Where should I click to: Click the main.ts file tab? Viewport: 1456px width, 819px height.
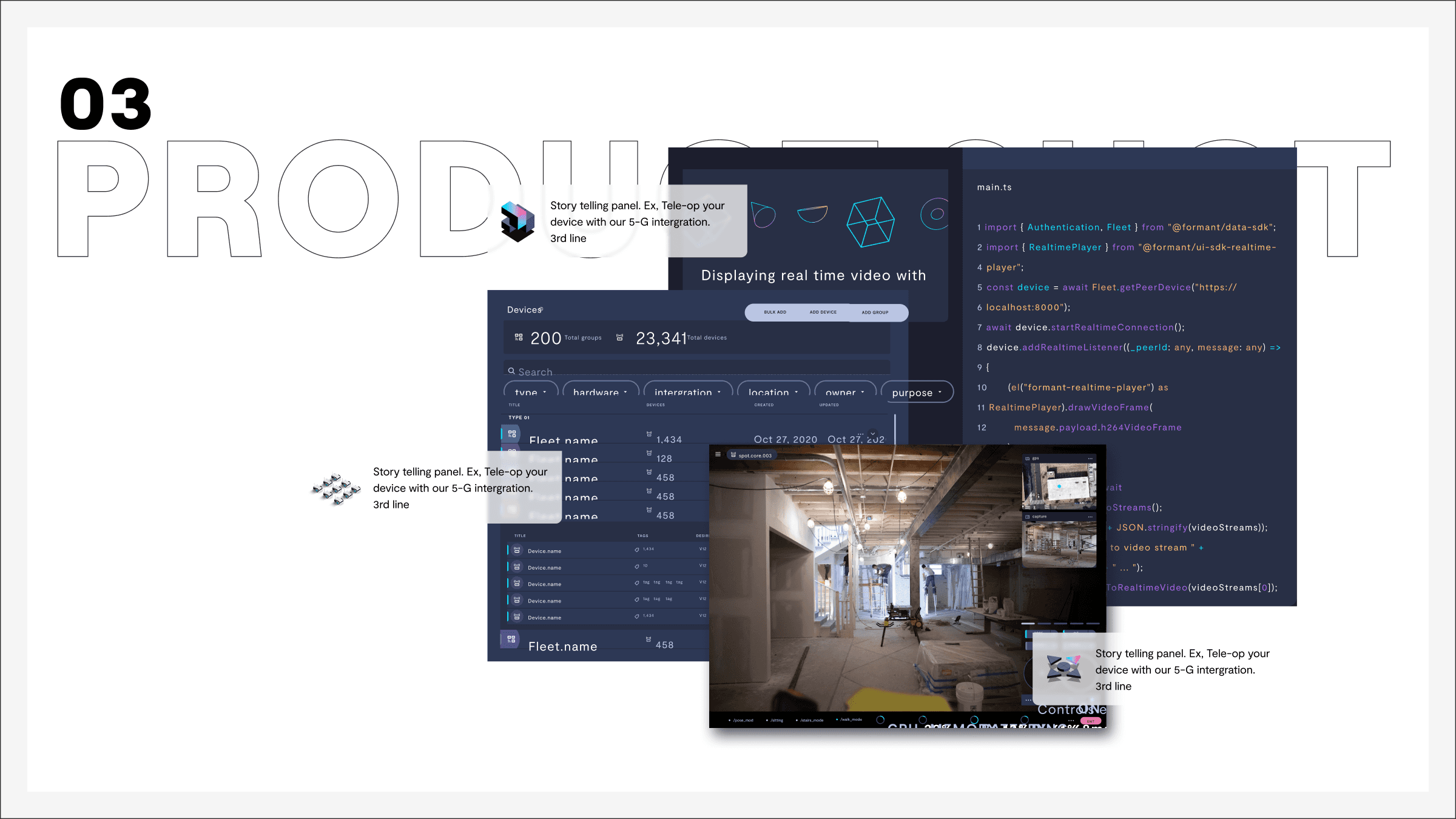(x=994, y=187)
